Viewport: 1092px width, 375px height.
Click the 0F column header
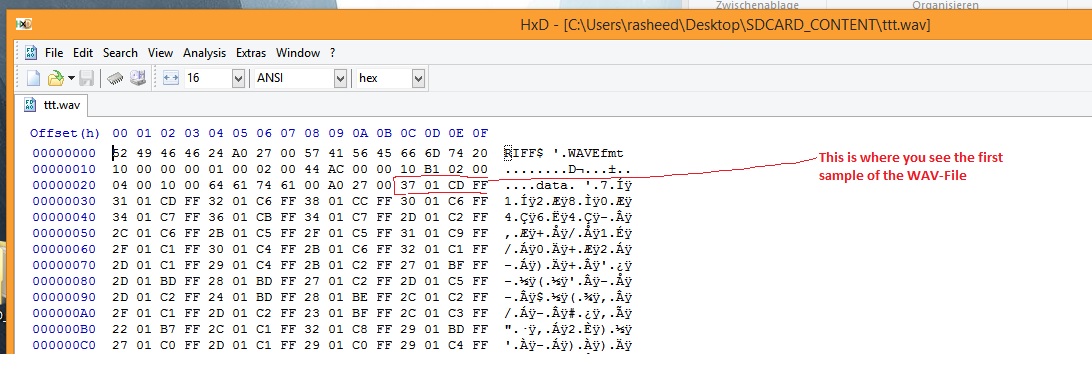pyautogui.click(x=480, y=133)
